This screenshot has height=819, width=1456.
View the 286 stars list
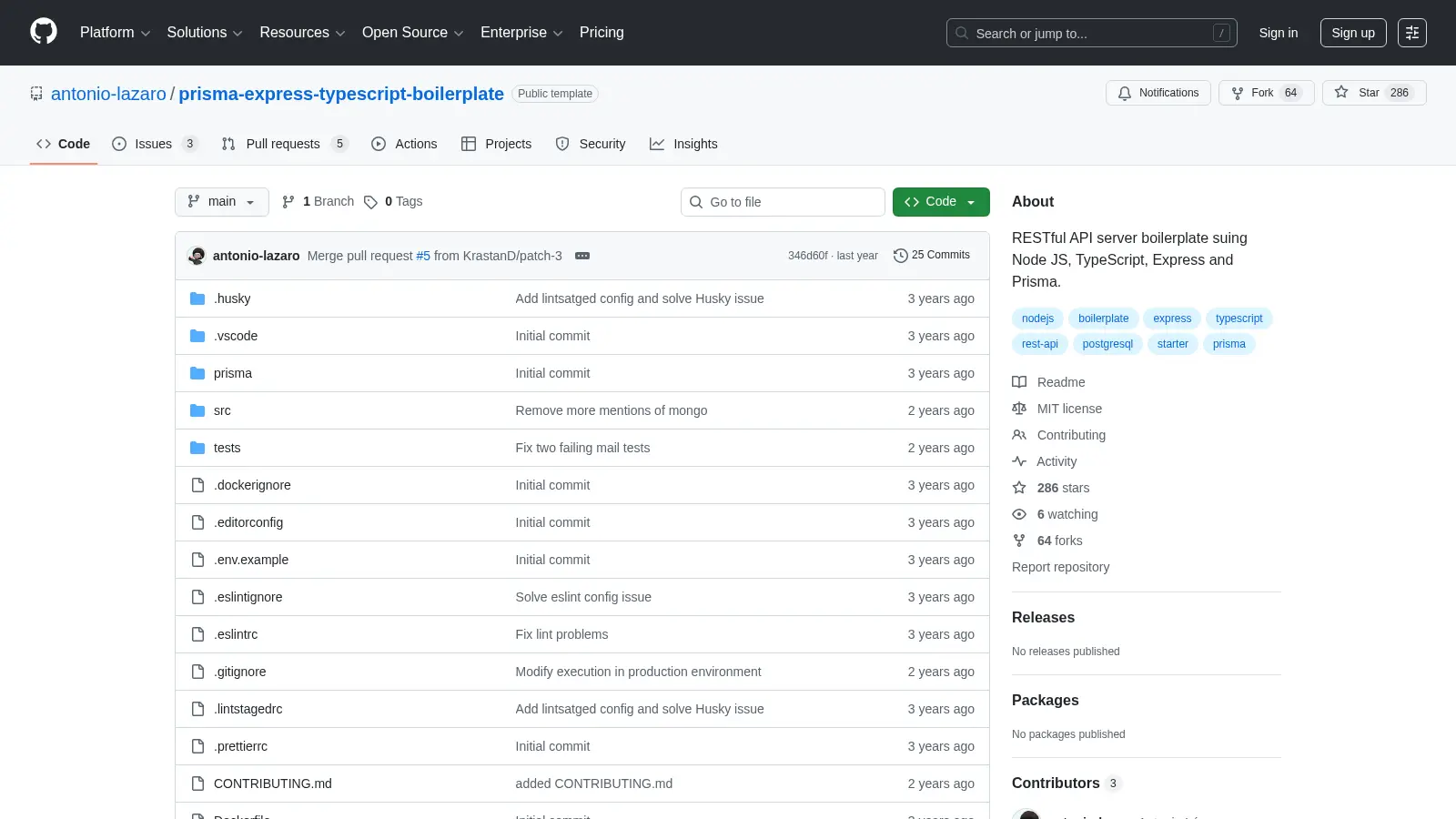[x=1051, y=488]
